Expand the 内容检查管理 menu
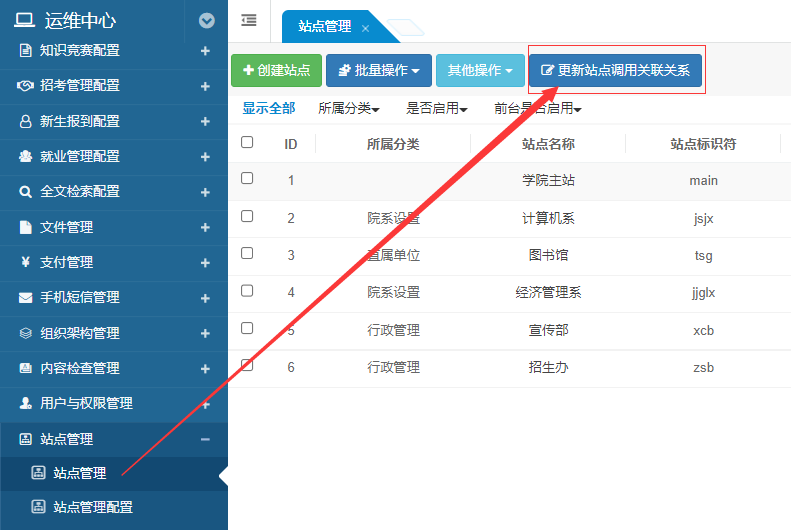 (x=205, y=368)
